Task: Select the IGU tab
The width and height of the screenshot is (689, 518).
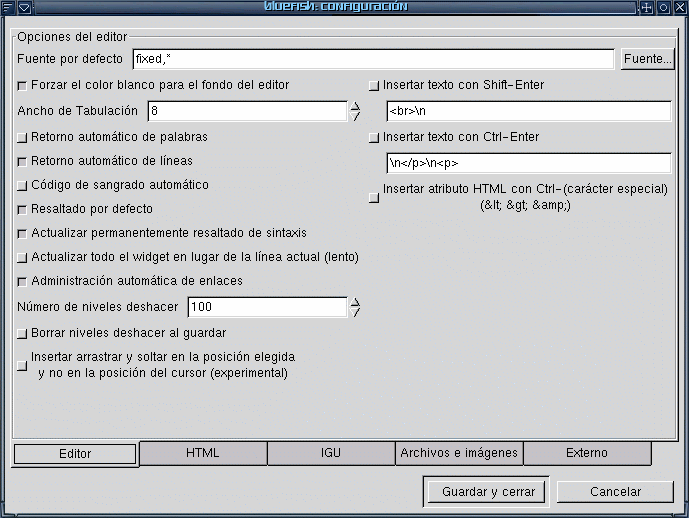Action: tap(331, 453)
